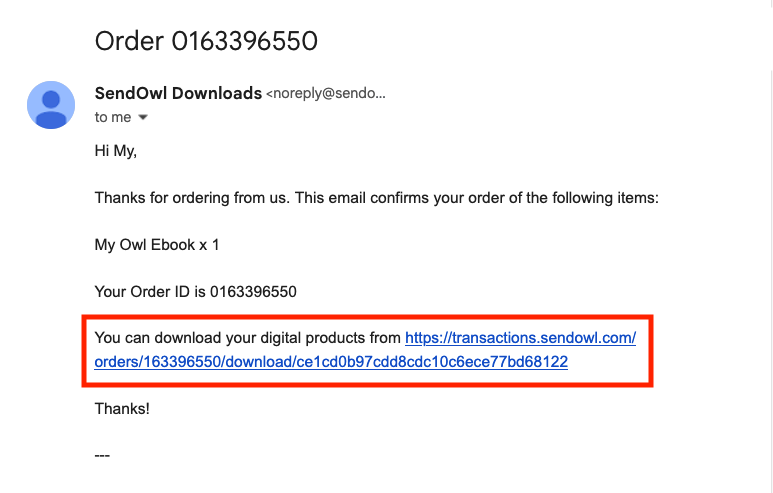
Task: Click the "My Owl Ebook" item name
Action: click(145, 245)
